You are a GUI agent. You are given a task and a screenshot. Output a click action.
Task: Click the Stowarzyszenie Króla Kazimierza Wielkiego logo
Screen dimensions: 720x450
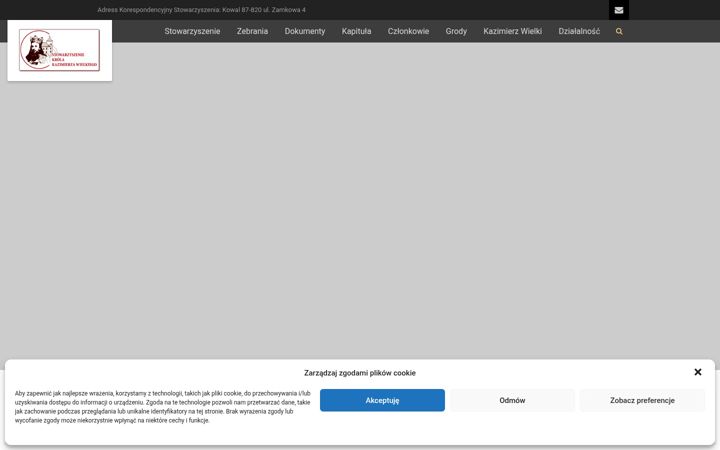pyautogui.click(x=60, y=51)
